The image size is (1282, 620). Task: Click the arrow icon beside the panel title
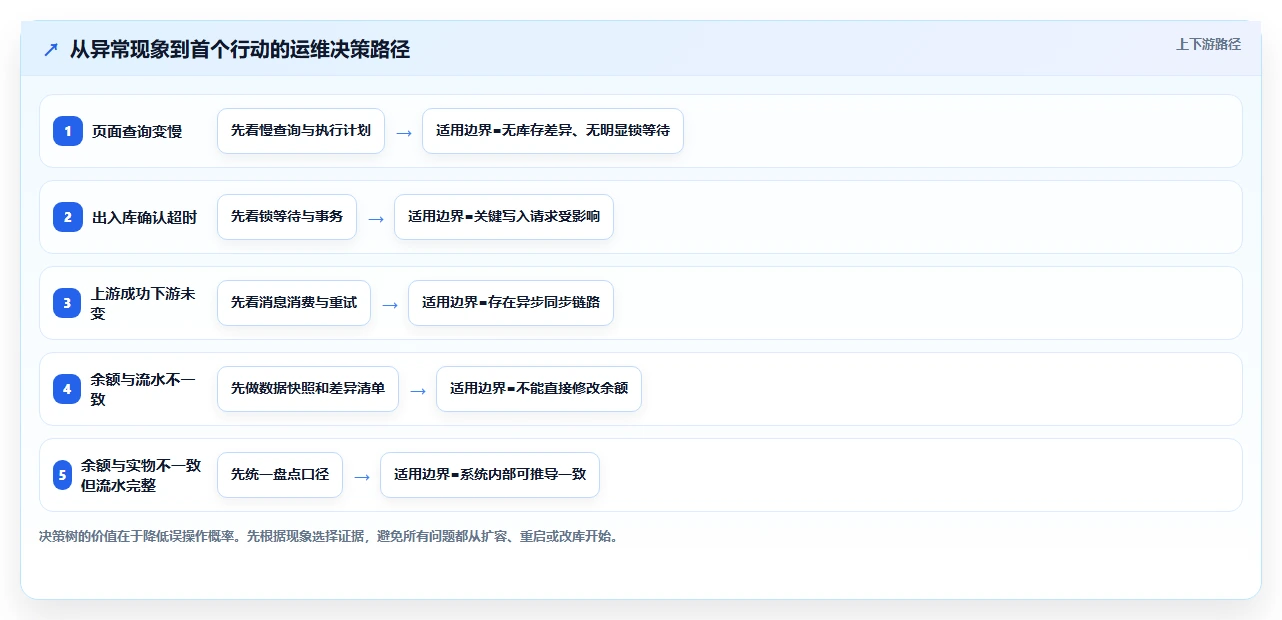[50, 49]
